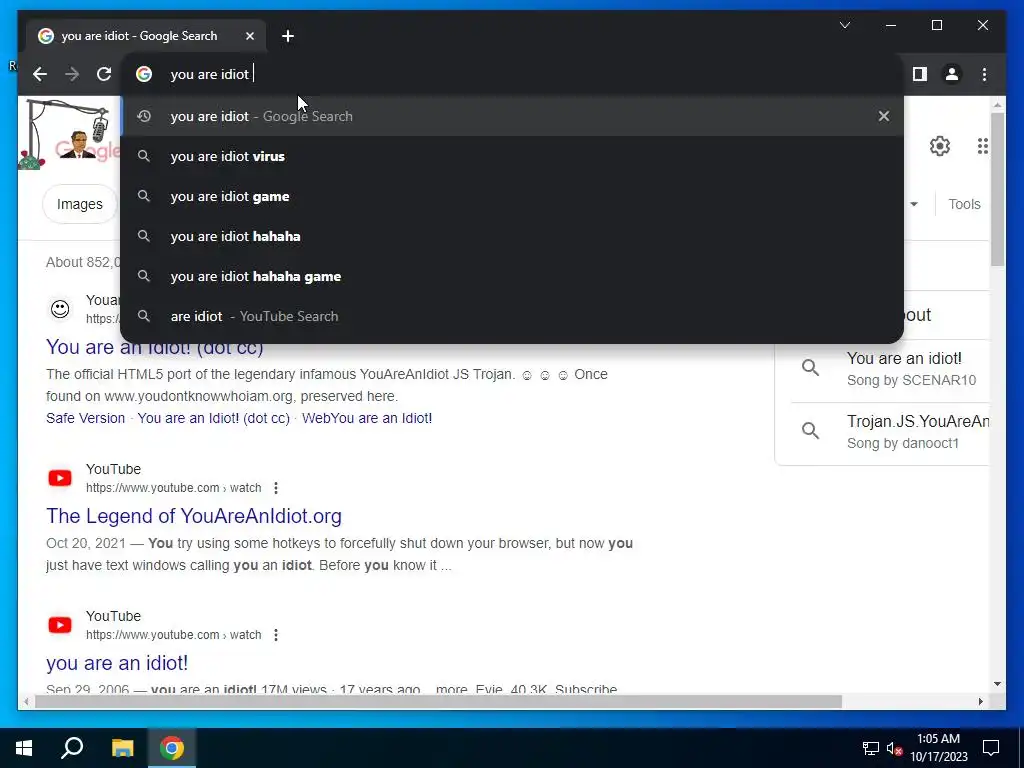Viewport: 1024px width, 768px height.
Task: Select the history suggestion 'you are idiot - Google Search'
Action: click(x=512, y=116)
